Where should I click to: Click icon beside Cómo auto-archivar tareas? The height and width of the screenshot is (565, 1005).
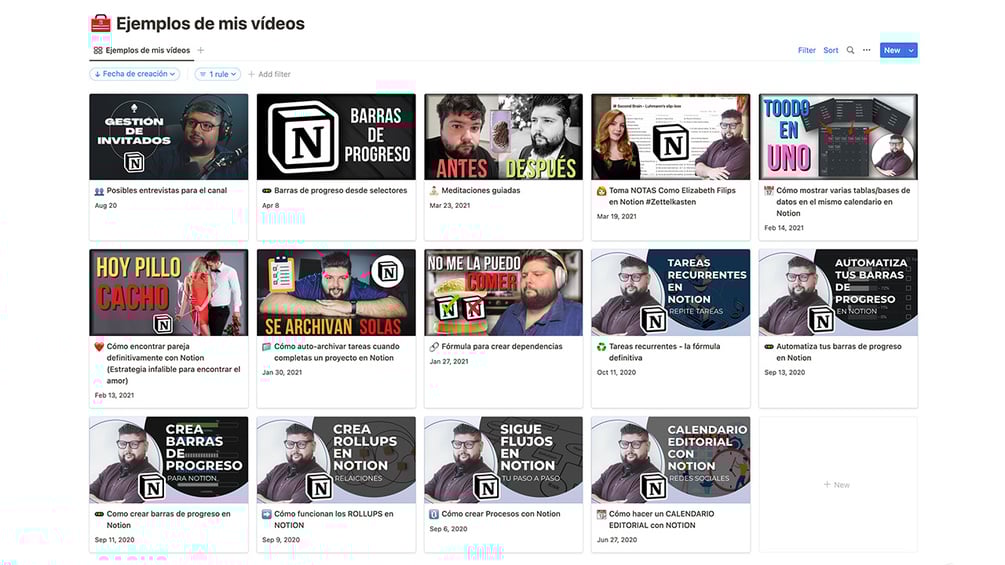[x=267, y=347]
